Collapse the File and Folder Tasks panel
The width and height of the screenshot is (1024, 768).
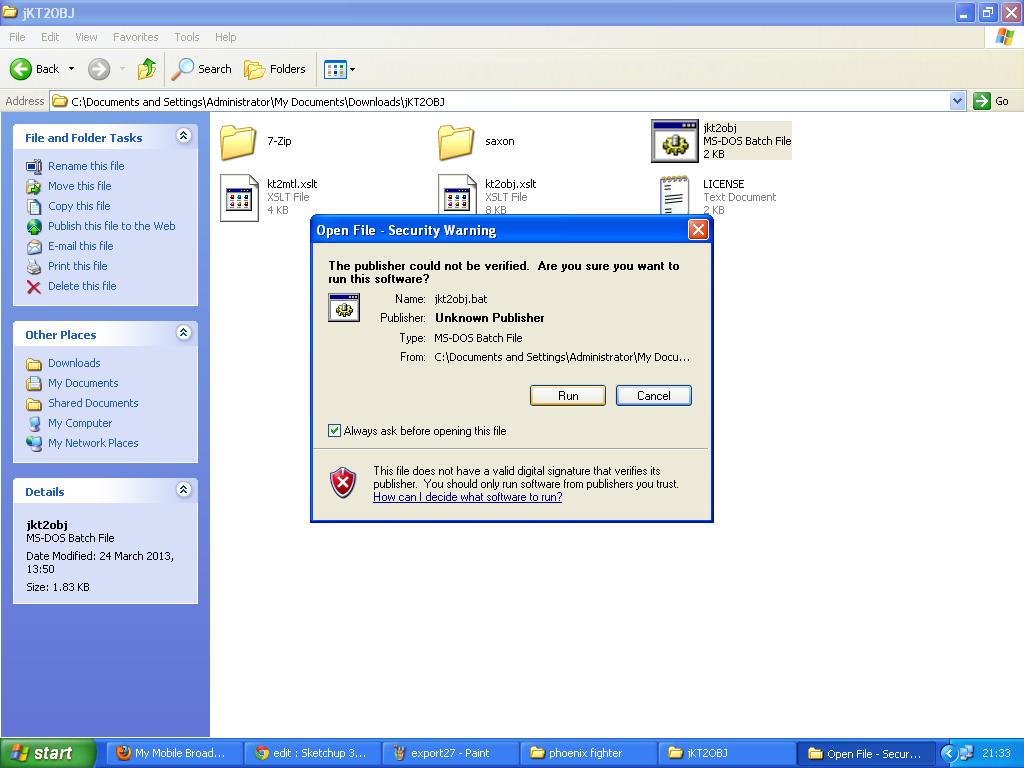click(x=184, y=136)
